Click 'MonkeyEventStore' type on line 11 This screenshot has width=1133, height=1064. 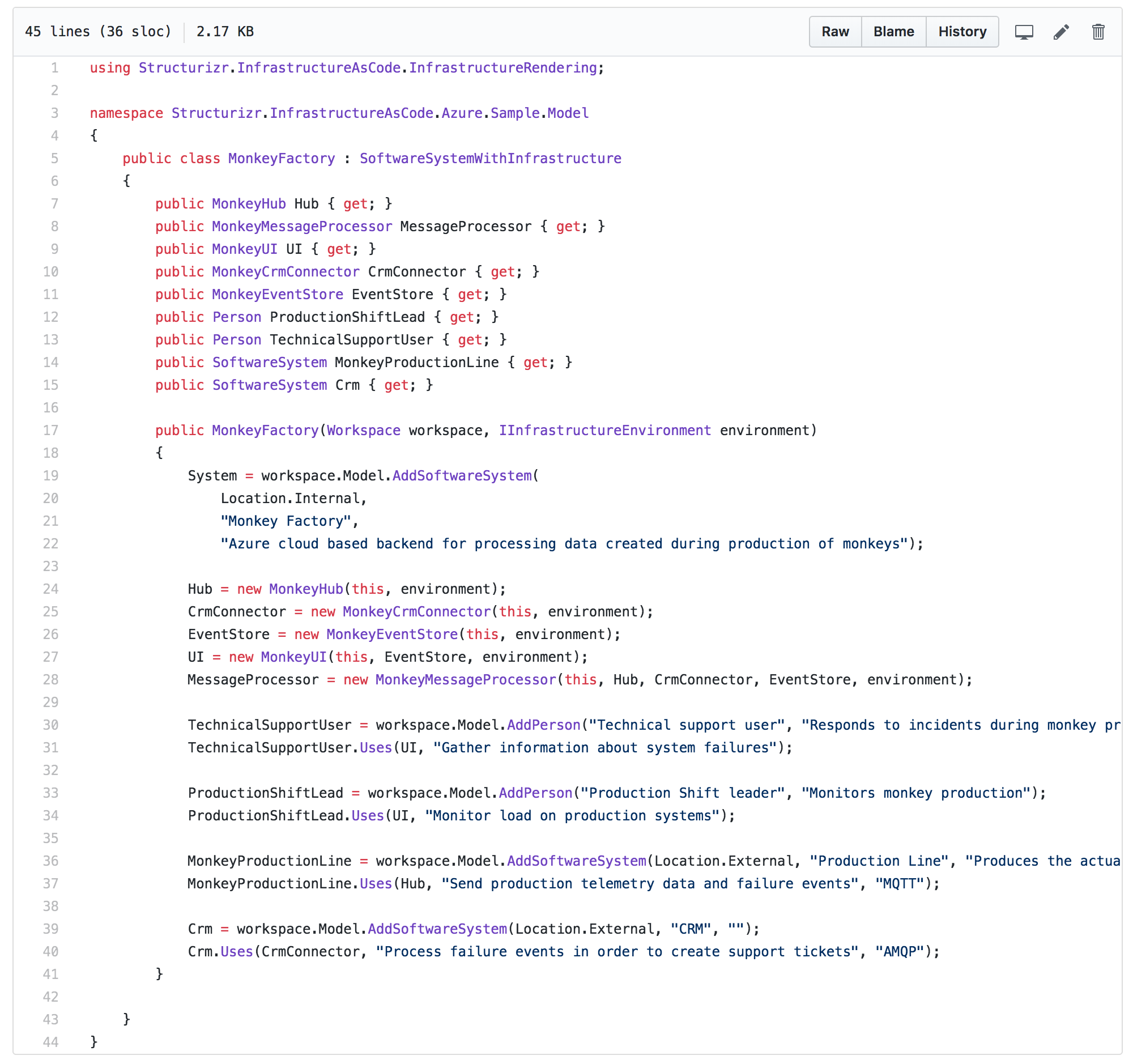click(278, 295)
